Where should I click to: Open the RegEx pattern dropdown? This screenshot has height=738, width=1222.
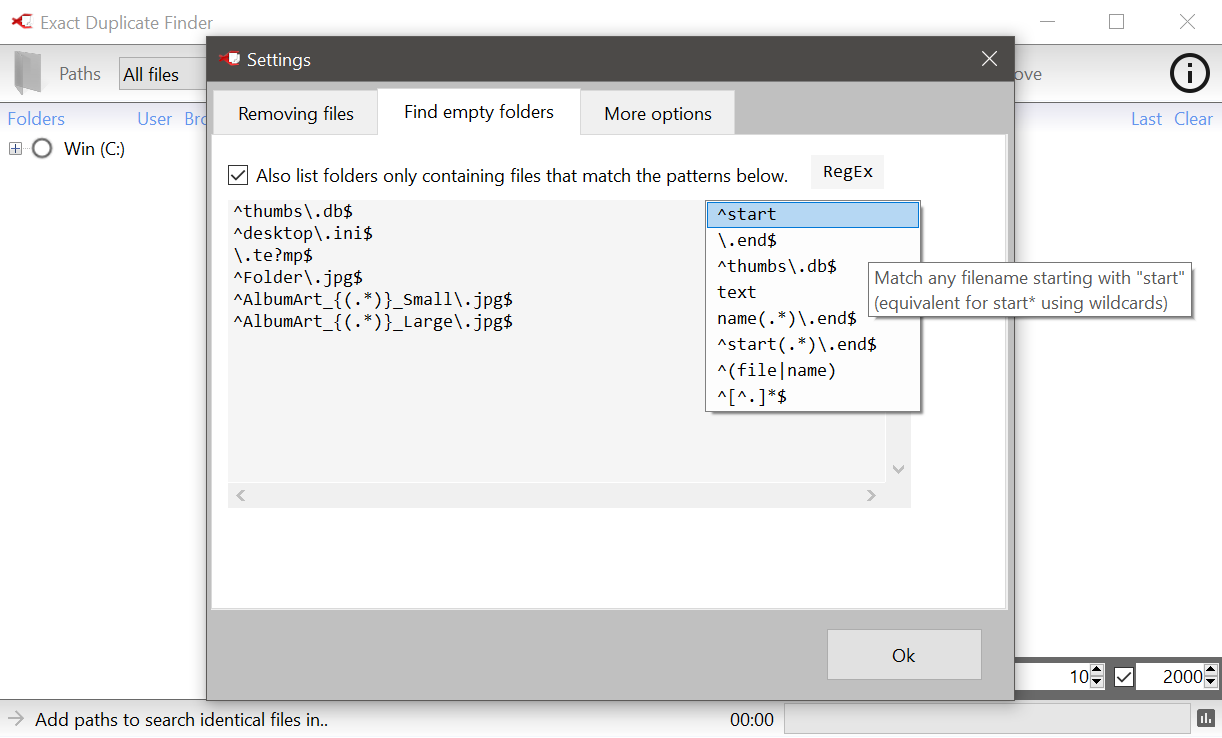847,172
